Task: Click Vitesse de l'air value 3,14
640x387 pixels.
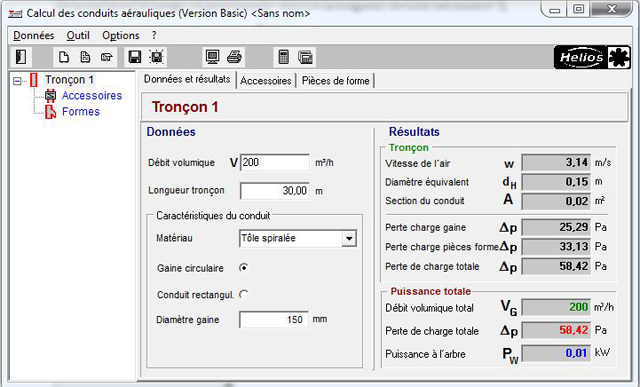Action: coord(556,162)
